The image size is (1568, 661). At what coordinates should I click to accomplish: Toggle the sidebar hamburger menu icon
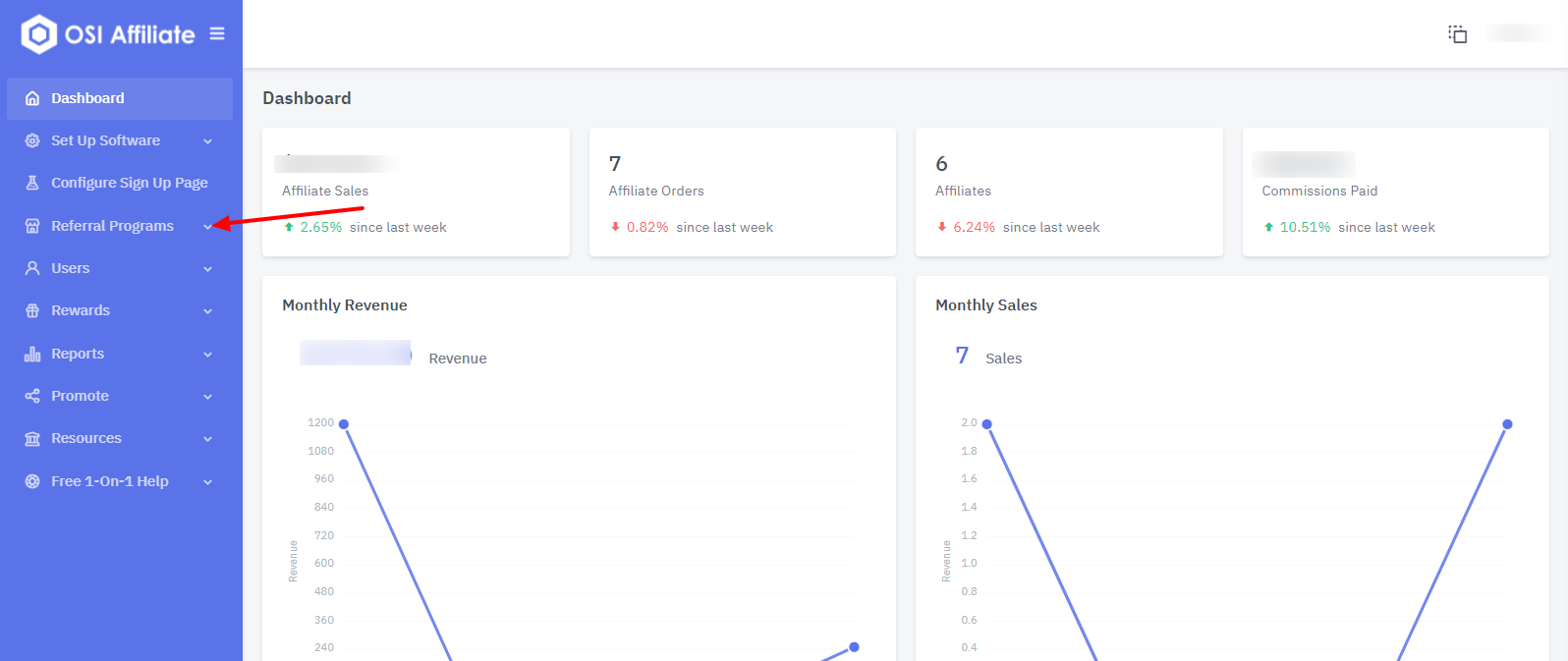tap(217, 33)
